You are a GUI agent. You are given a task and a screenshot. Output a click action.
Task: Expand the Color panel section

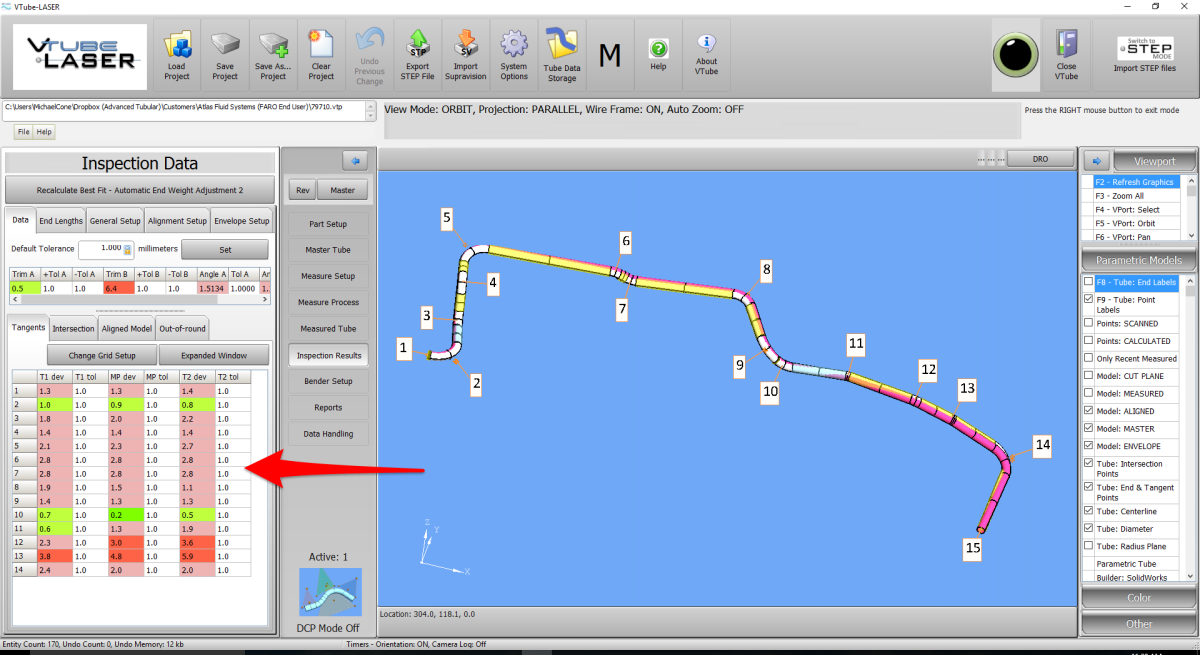1138,598
